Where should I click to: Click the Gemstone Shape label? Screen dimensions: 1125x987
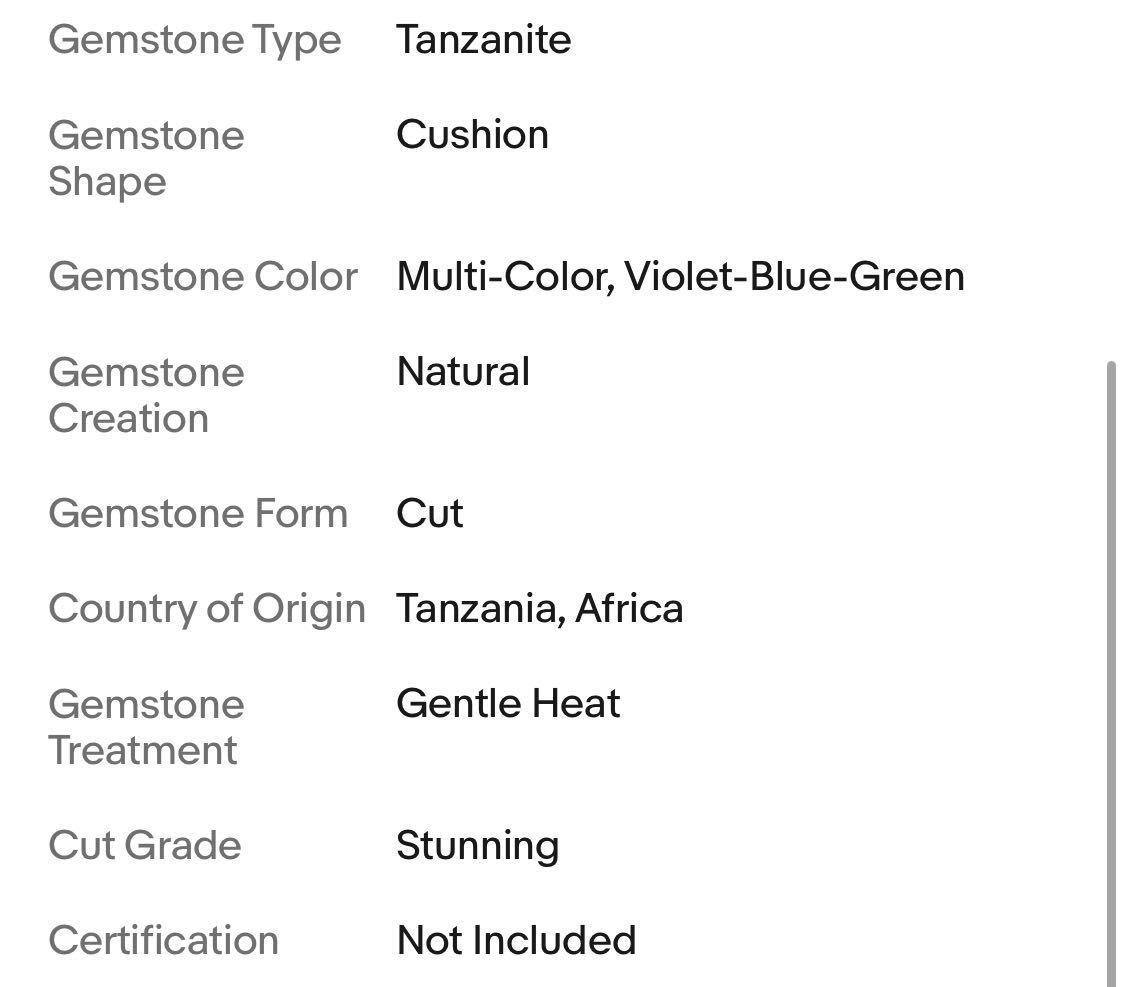[146, 158]
